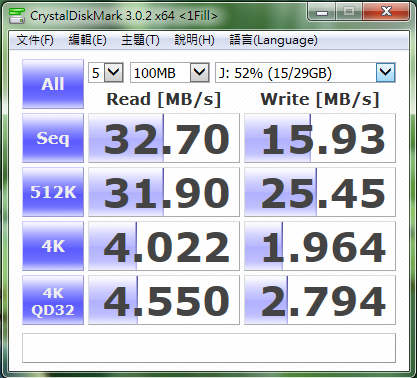Open the 編輯(E) menu
The image size is (417, 378).
87,40
